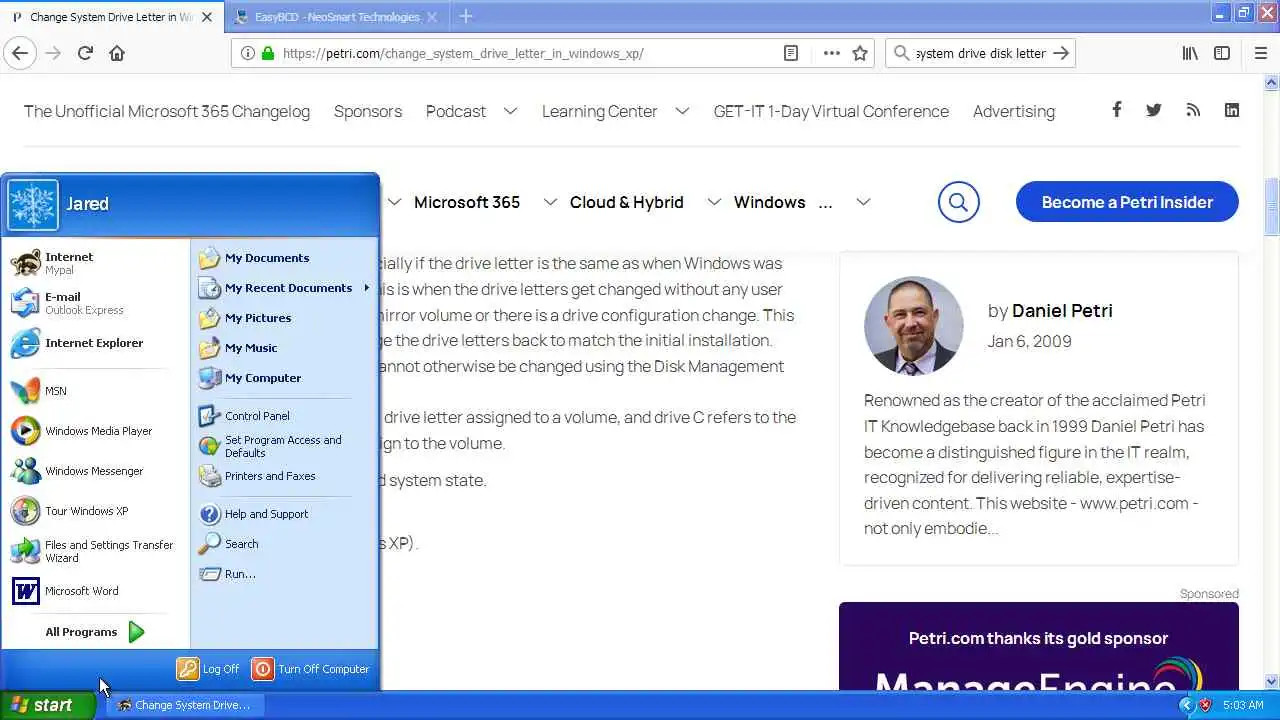Click the Jared user avatar picture
The width and height of the screenshot is (1280, 720).
(x=33, y=205)
